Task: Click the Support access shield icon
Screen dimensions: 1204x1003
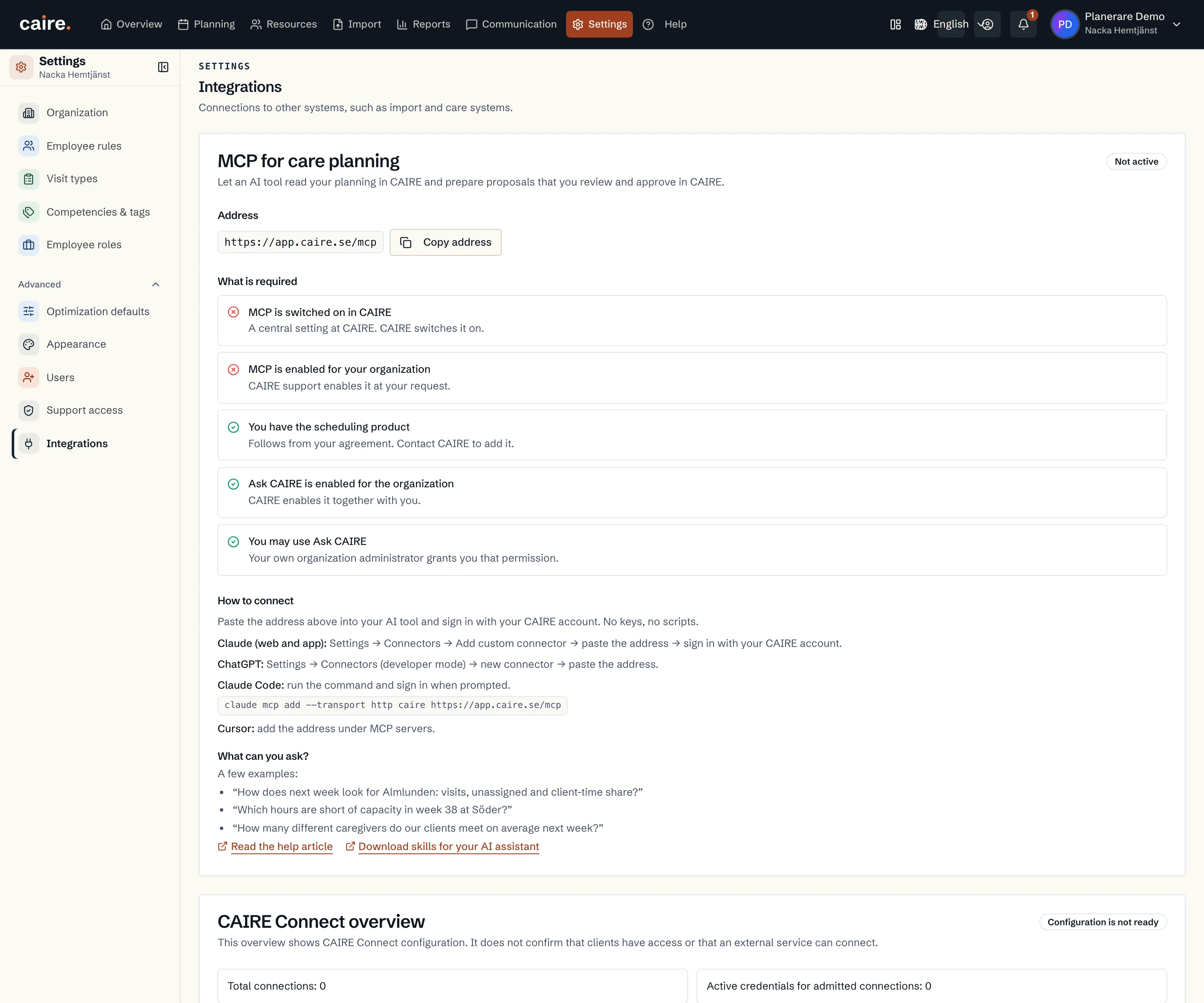Action: 29,410
